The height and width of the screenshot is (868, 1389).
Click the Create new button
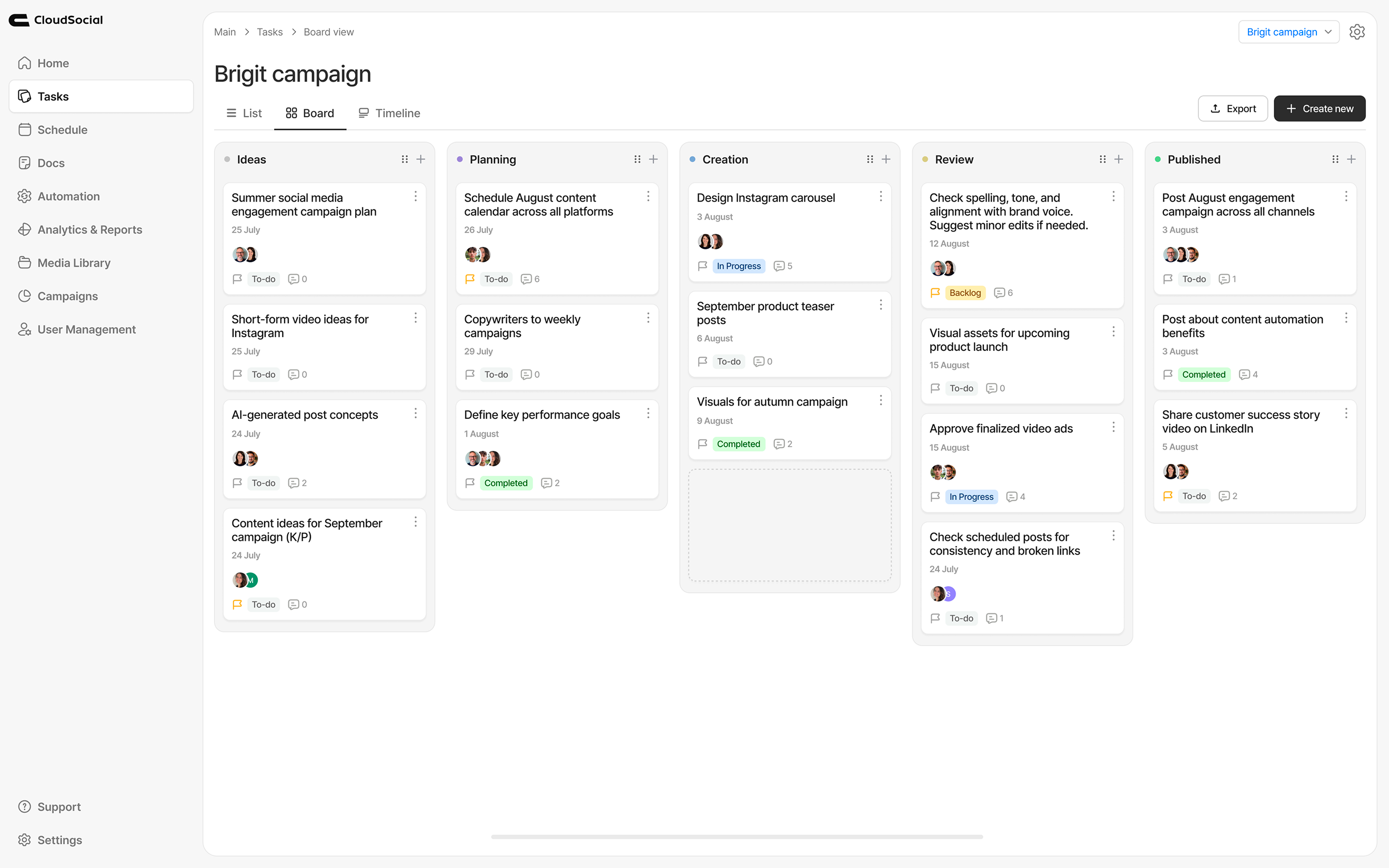coord(1319,108)
